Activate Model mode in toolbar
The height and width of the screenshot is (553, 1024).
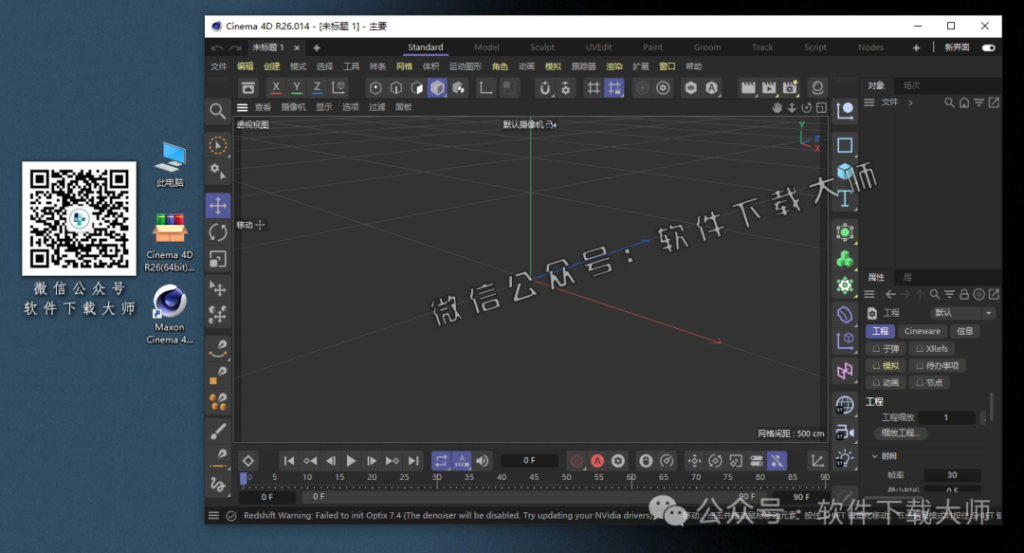click(438, 87)
